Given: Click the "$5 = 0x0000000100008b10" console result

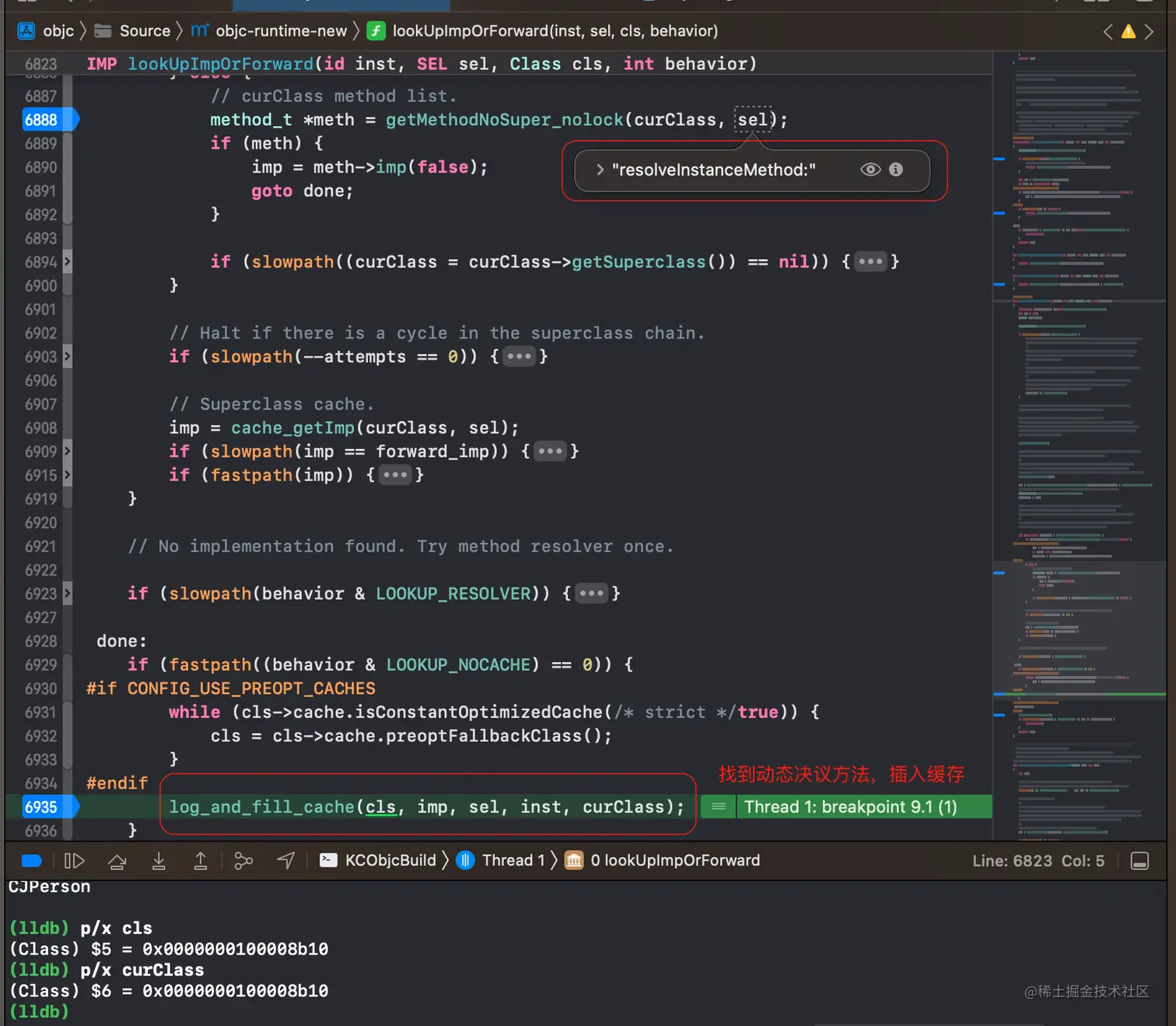Looking at the screenshot, I should click(209, 949).
